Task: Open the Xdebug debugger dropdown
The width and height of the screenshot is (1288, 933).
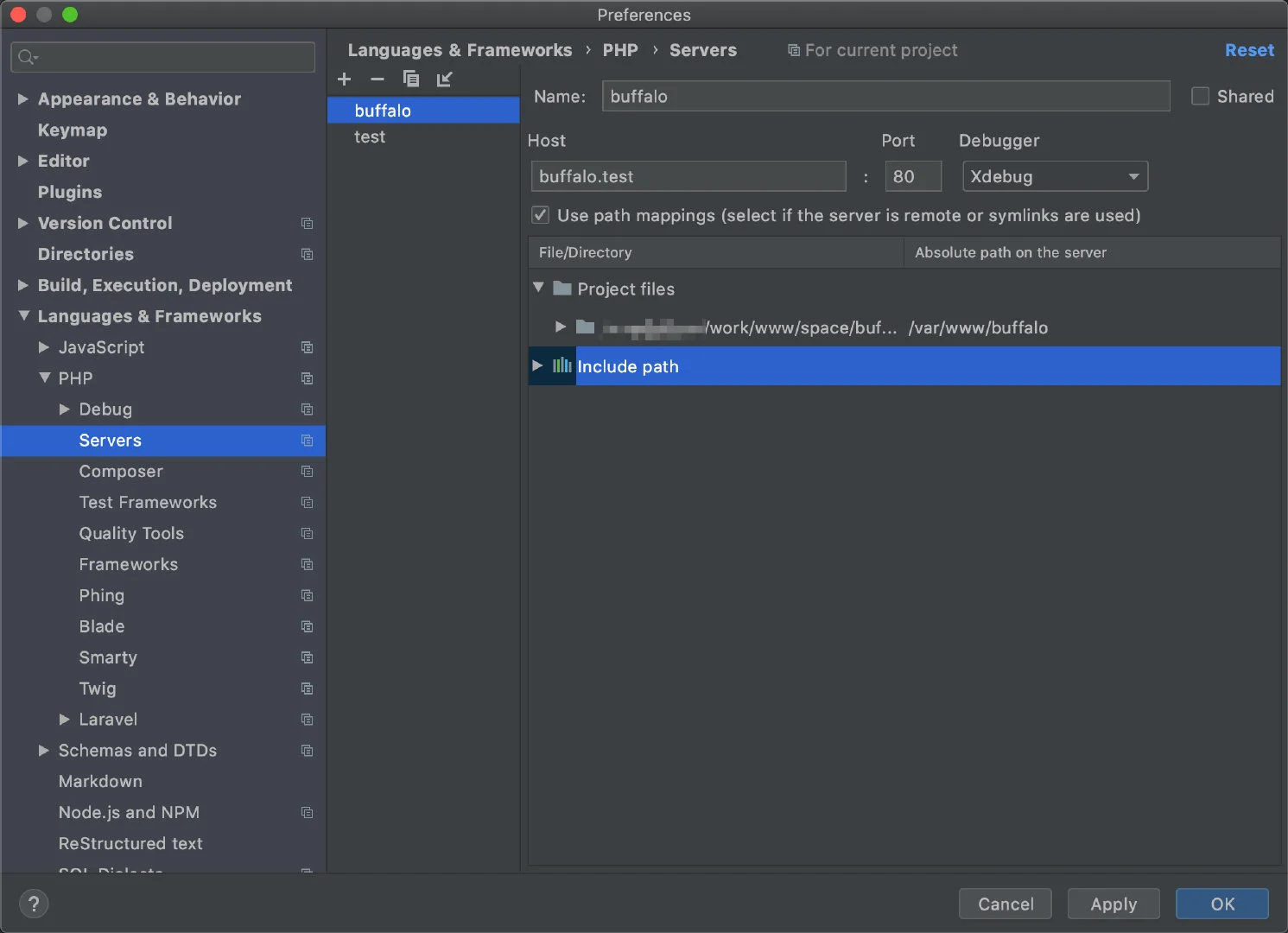Action: click(x=1055, y=177)
